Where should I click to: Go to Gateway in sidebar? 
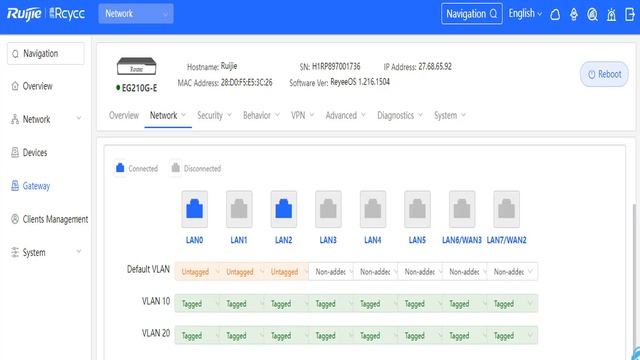(36, 186)
